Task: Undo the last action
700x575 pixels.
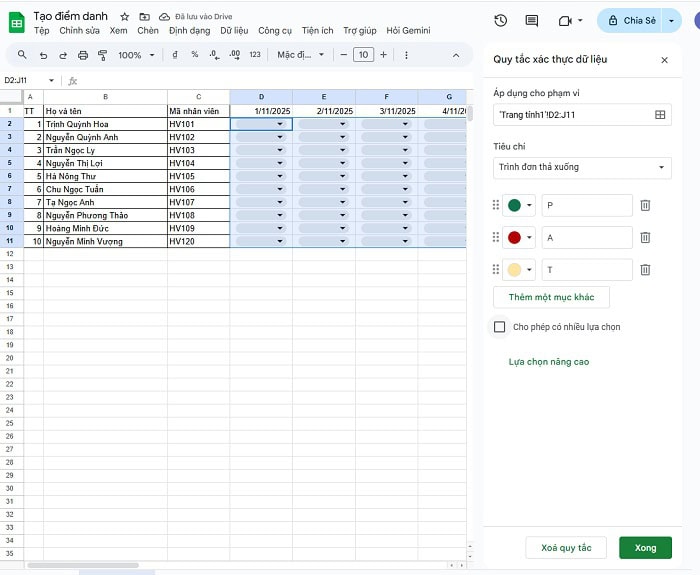Action: 43,55
